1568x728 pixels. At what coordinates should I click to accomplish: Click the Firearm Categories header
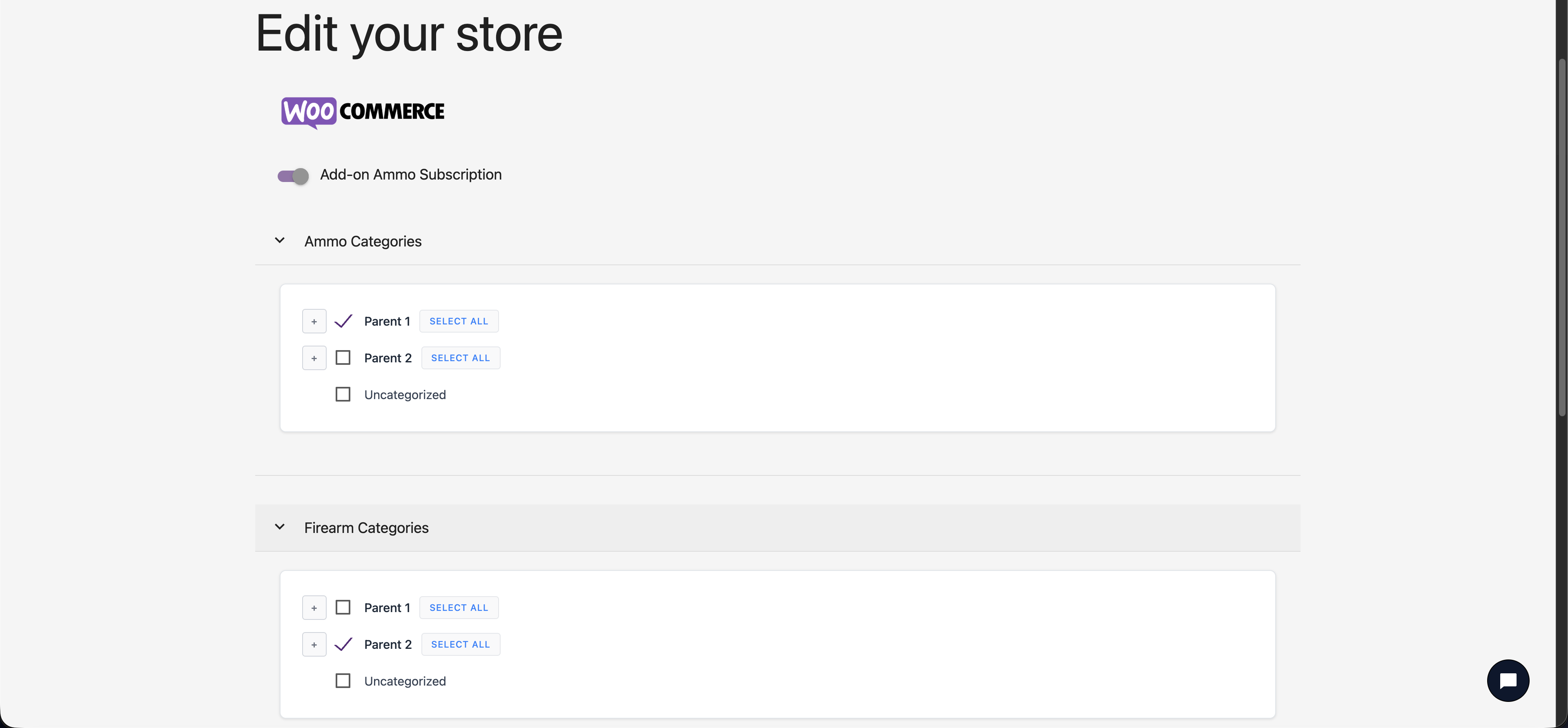point(366,528)
